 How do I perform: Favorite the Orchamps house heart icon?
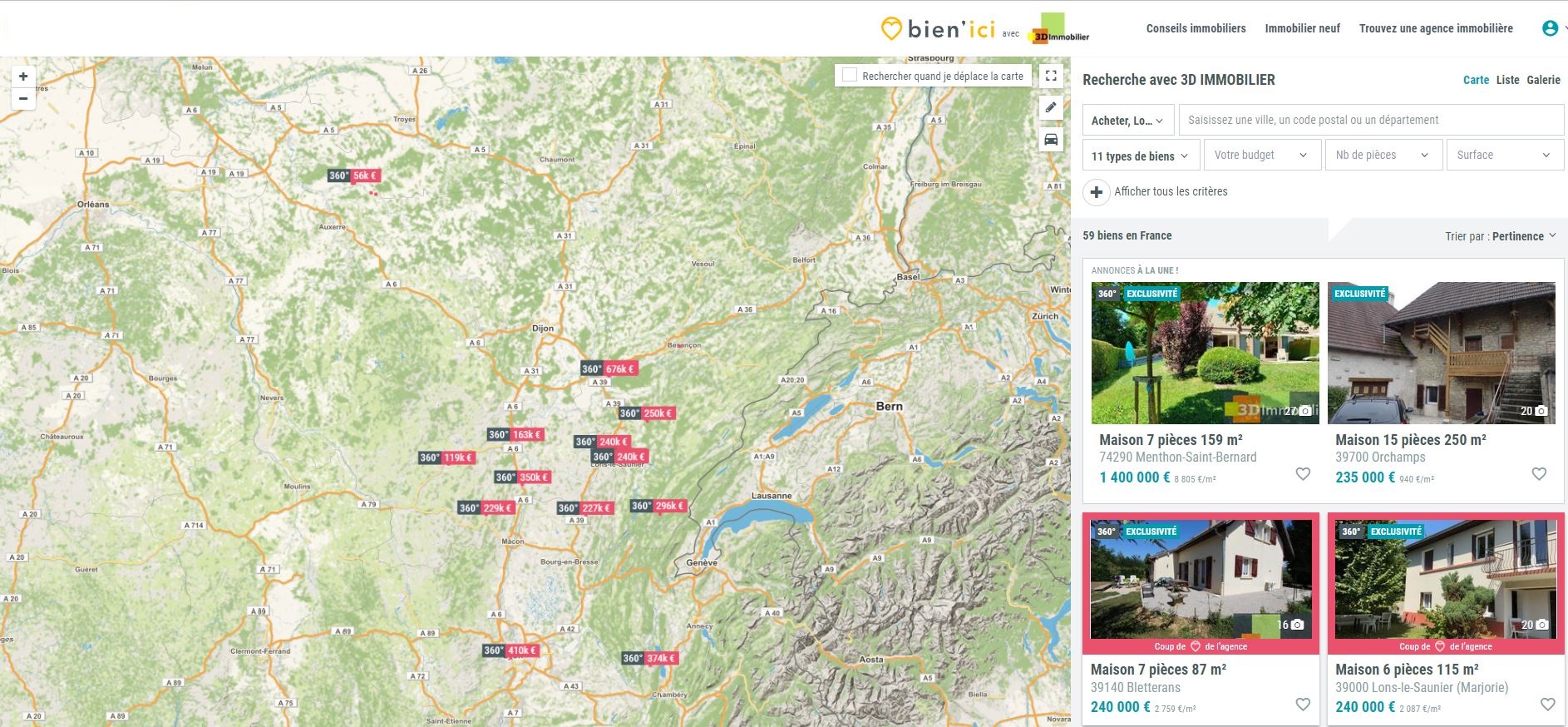1539,474
